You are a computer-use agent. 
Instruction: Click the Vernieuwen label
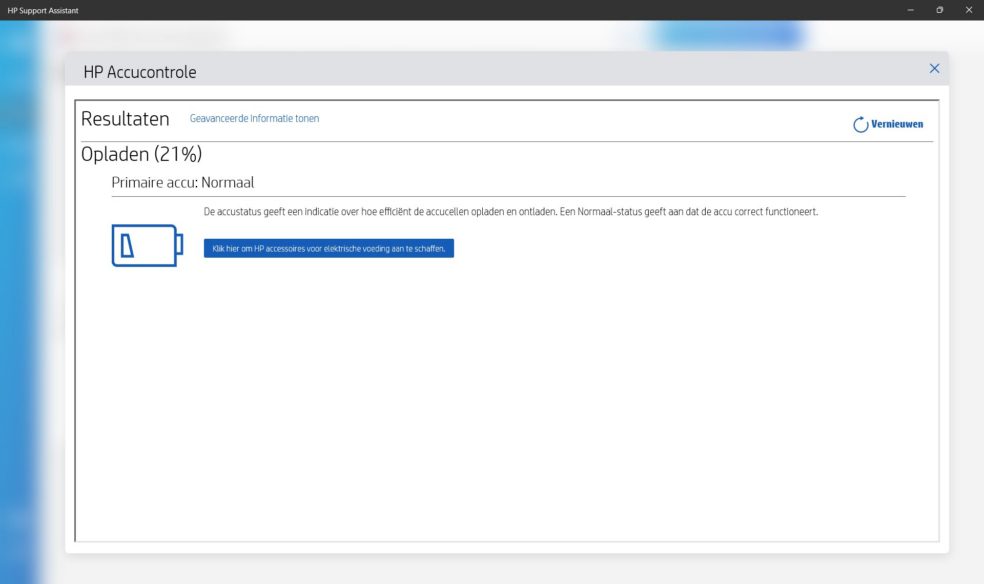click(897, 124)
